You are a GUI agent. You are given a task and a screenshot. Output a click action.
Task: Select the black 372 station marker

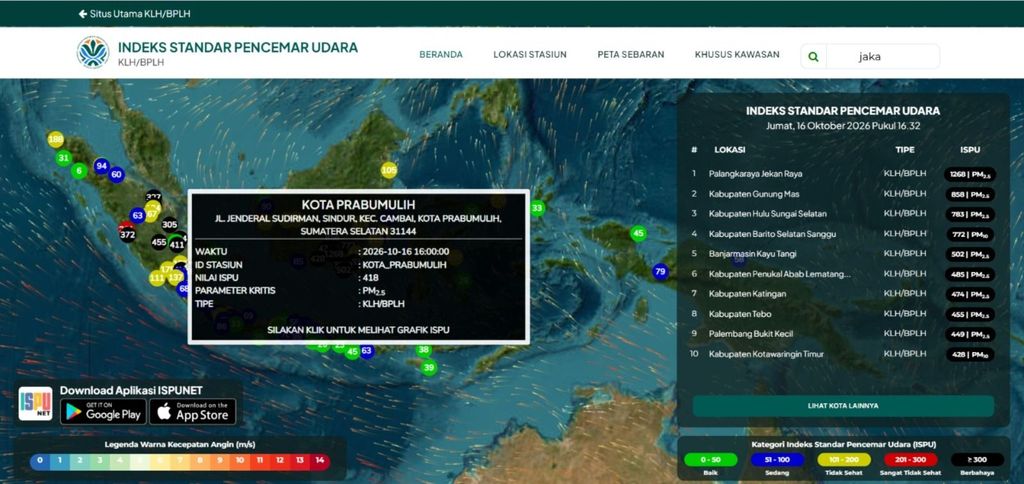click(x=127, y=234)
